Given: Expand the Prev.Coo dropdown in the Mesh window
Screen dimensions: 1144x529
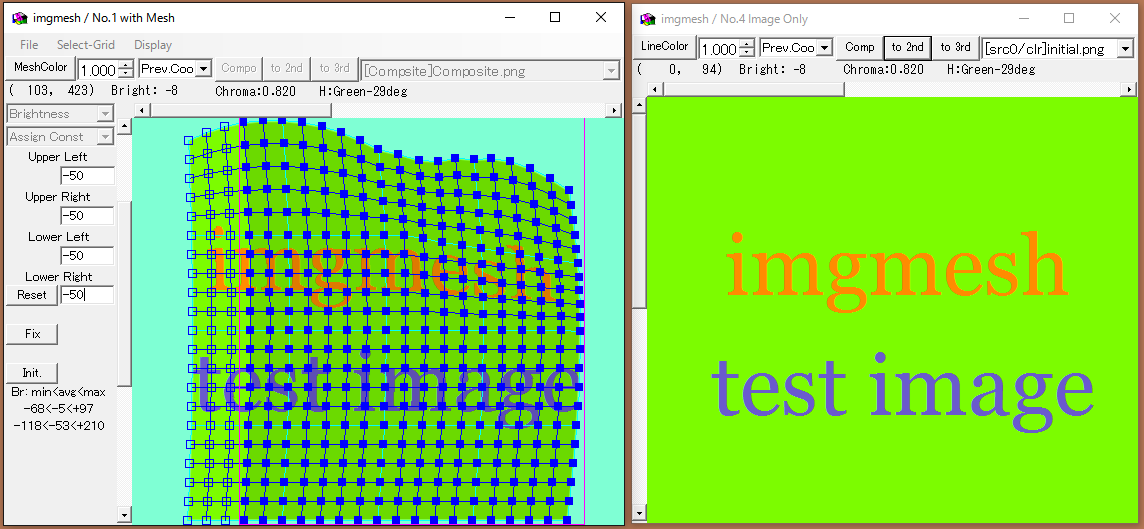Looking at the screenshot, I should click(x=203, y=69).
